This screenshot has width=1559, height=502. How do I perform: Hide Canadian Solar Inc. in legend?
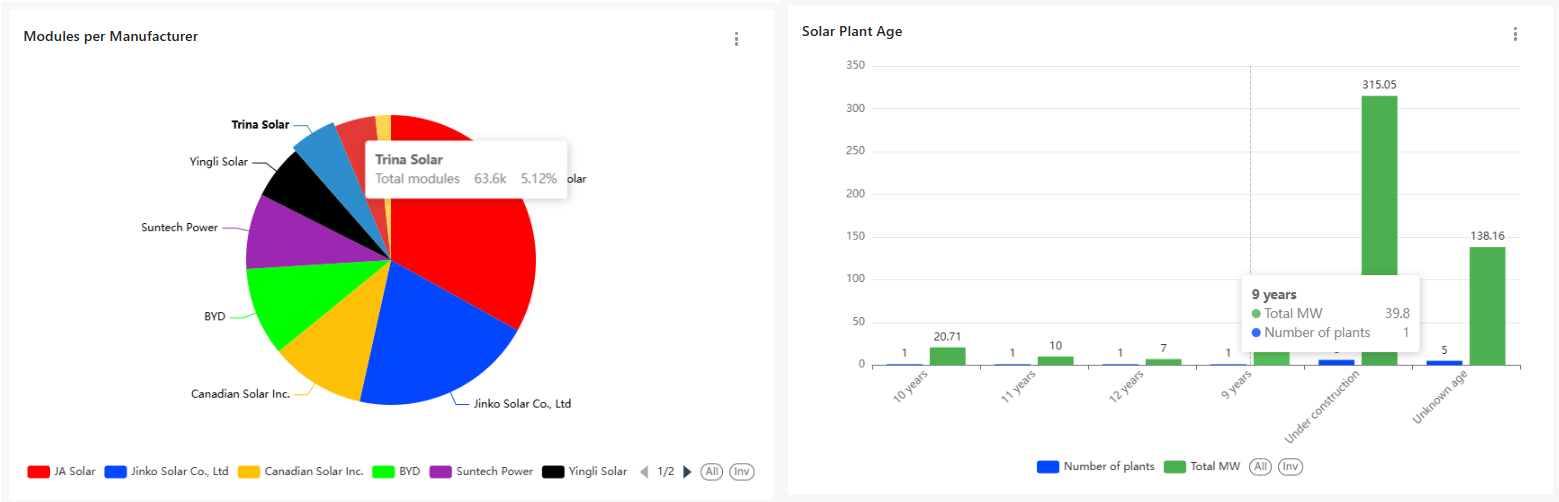(301, 472)
